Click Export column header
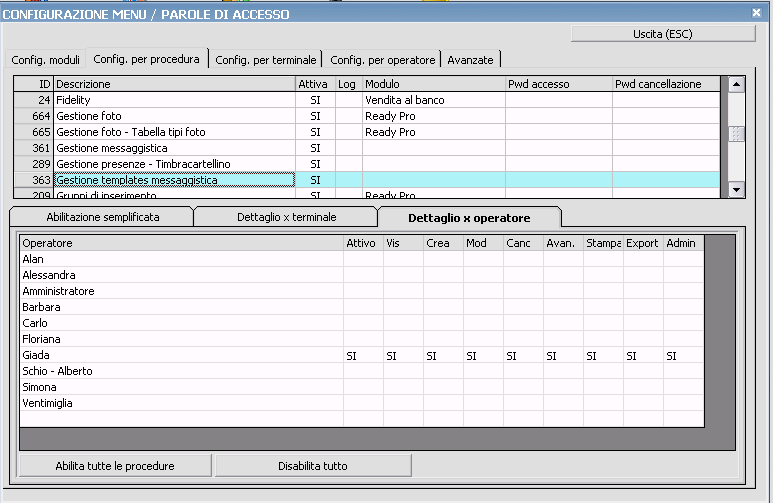 (643, 243)
